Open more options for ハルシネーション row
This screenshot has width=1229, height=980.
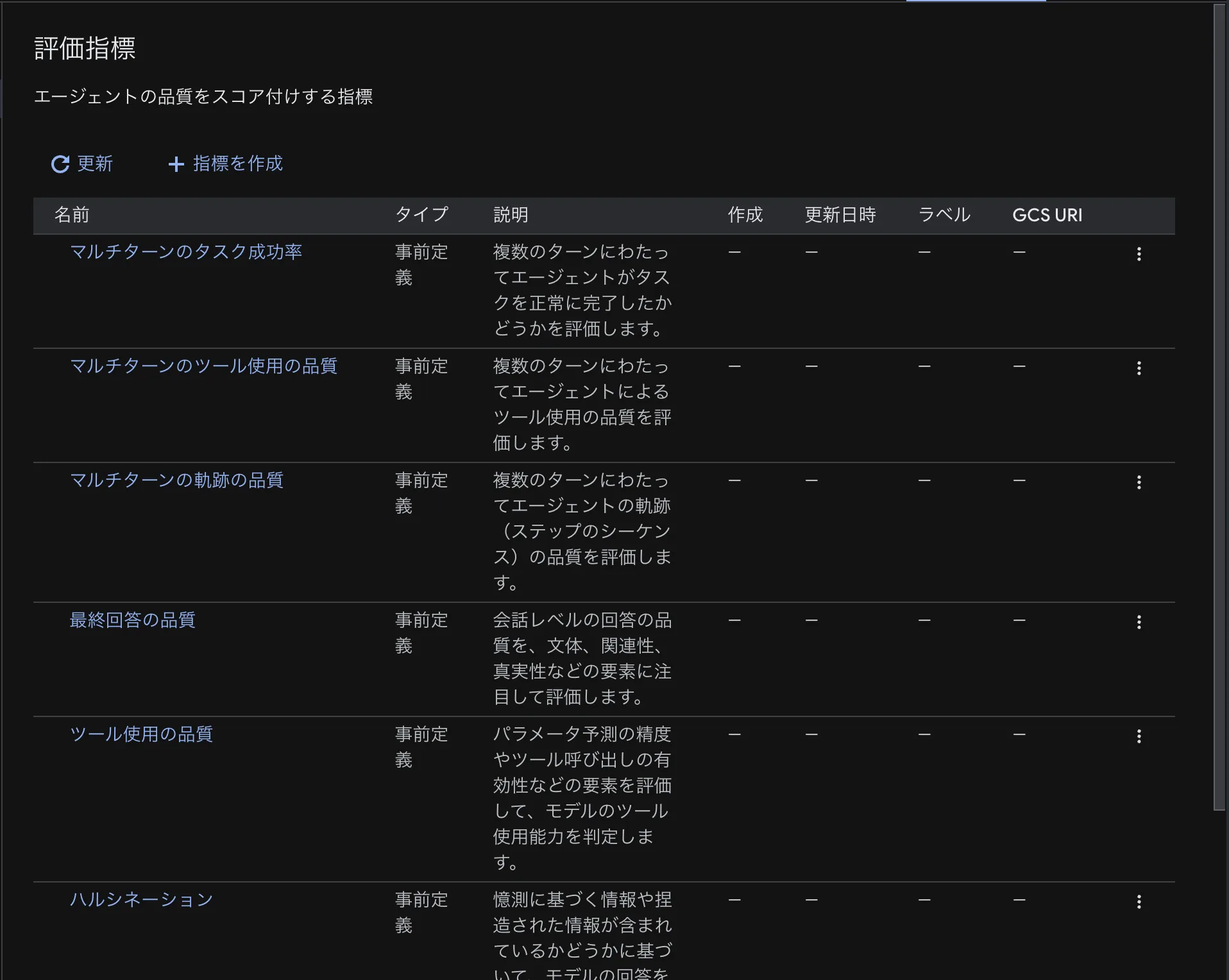coord(1139,902)
